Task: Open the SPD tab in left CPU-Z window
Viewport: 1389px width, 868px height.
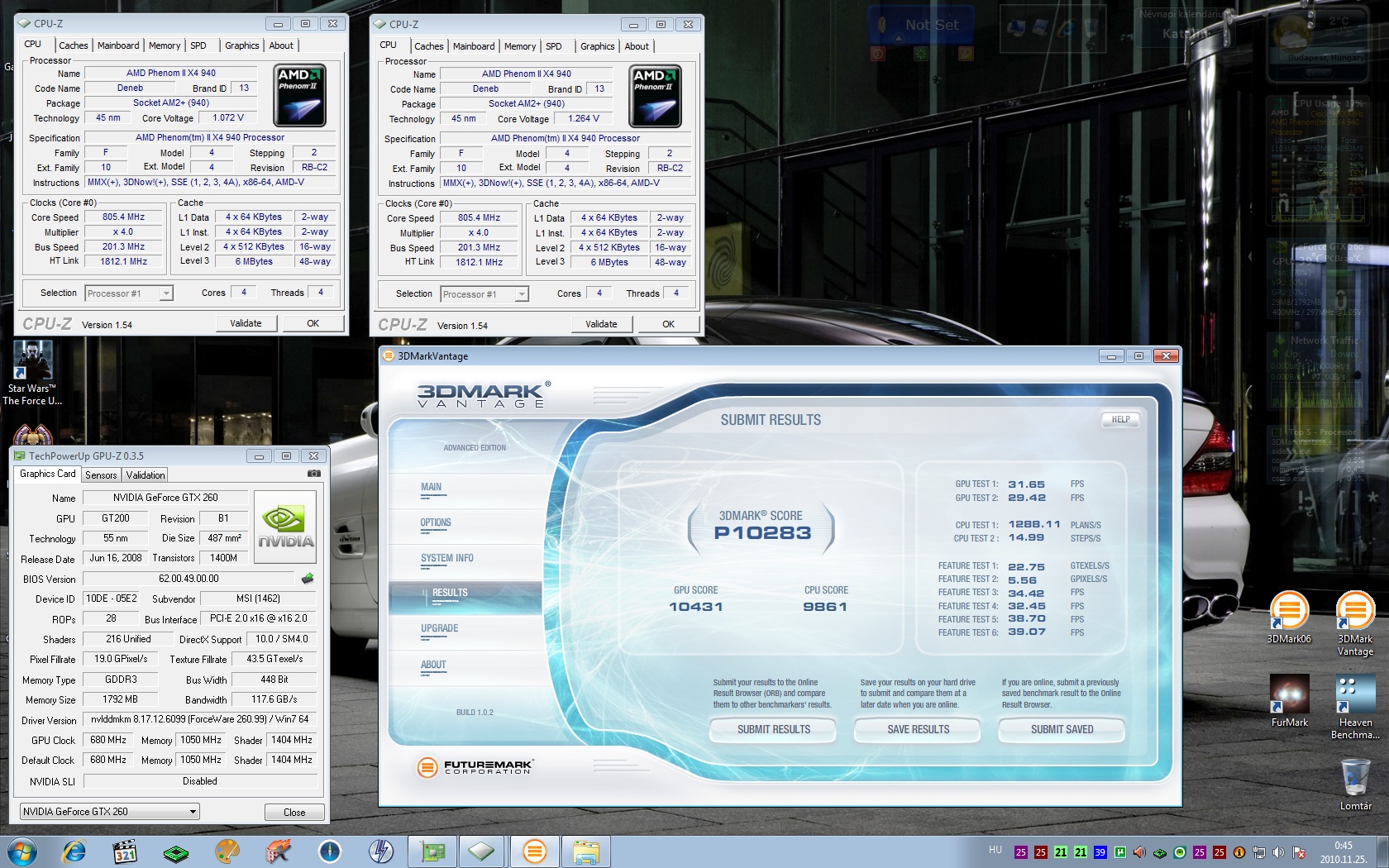Action: point(198,45)
